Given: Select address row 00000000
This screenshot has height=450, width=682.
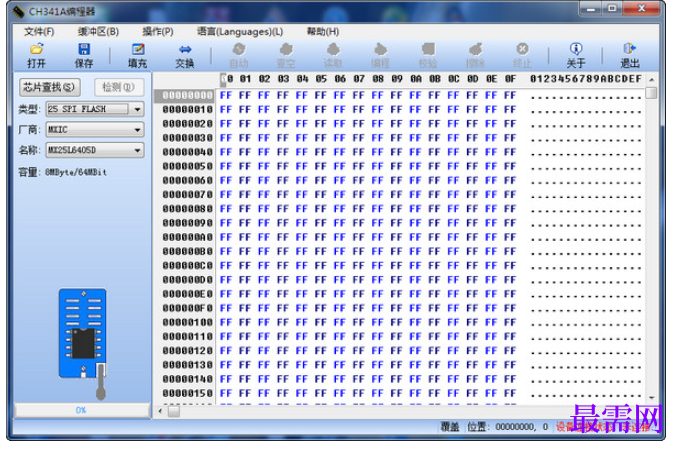Looking at the screenshot, I should [187, 95].
